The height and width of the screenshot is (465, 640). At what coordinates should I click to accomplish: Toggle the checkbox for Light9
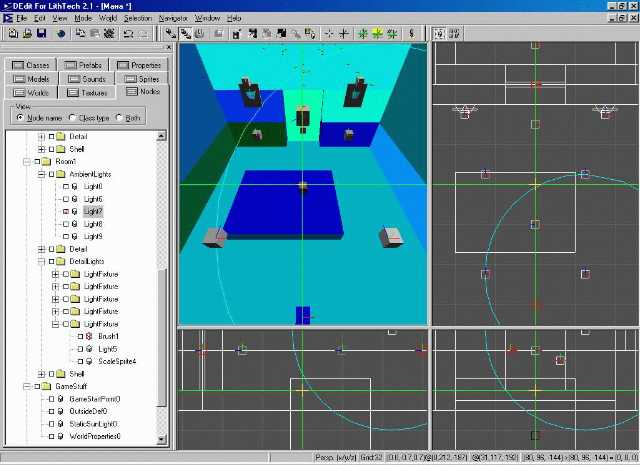pyautogui.click(x=66, y=236)
